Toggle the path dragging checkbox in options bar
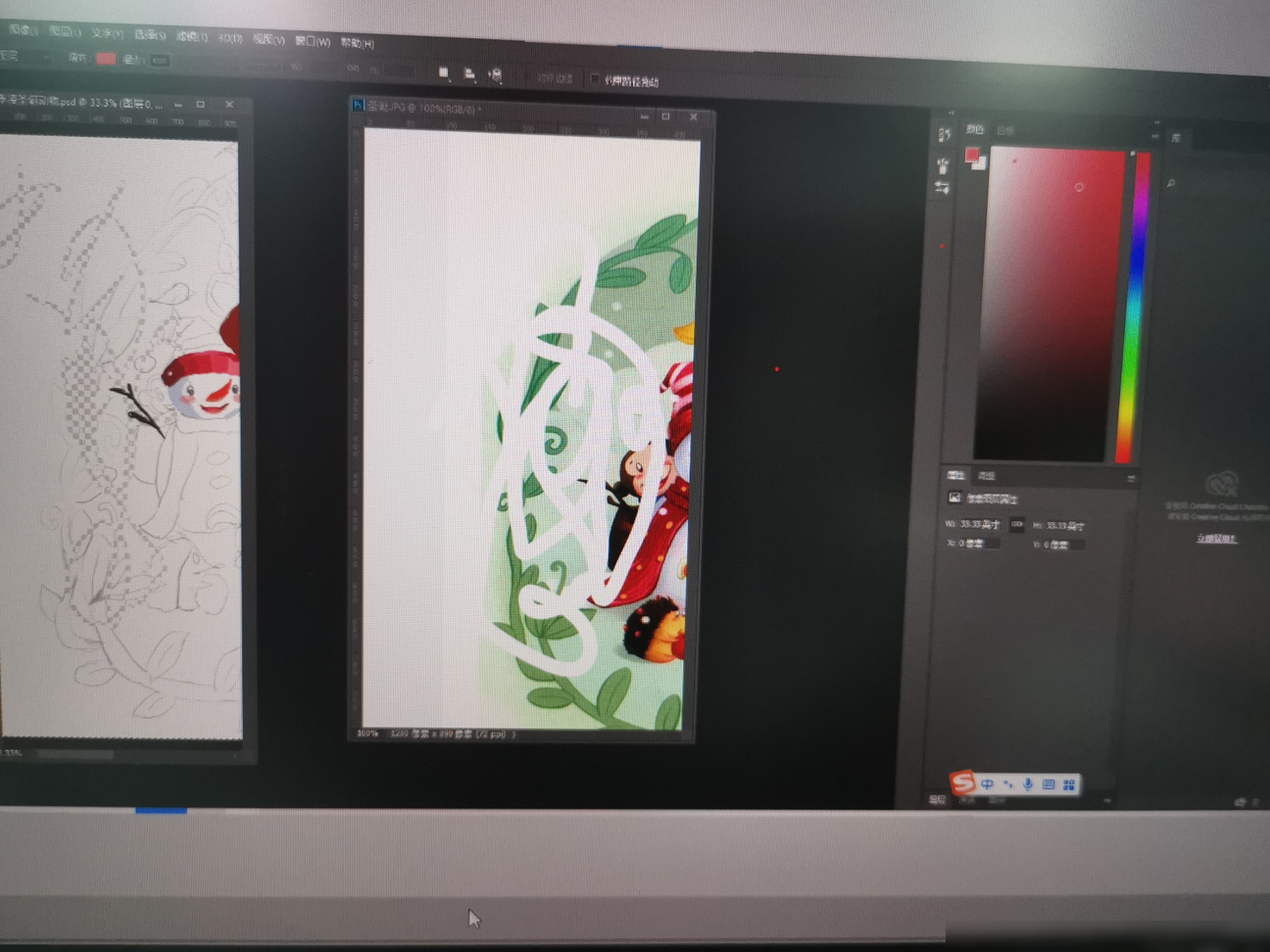Screen dimensions: 1270x952 tap(595, 79)
